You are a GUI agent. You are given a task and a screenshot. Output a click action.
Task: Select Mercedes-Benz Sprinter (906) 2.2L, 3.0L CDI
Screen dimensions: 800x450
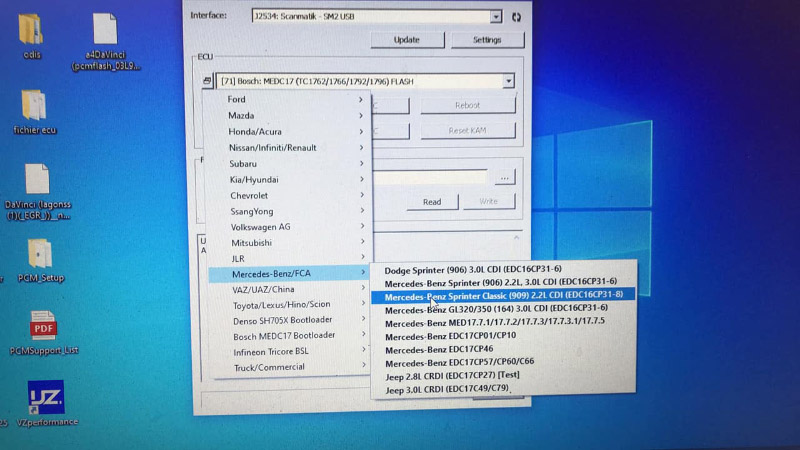point(503,282)
